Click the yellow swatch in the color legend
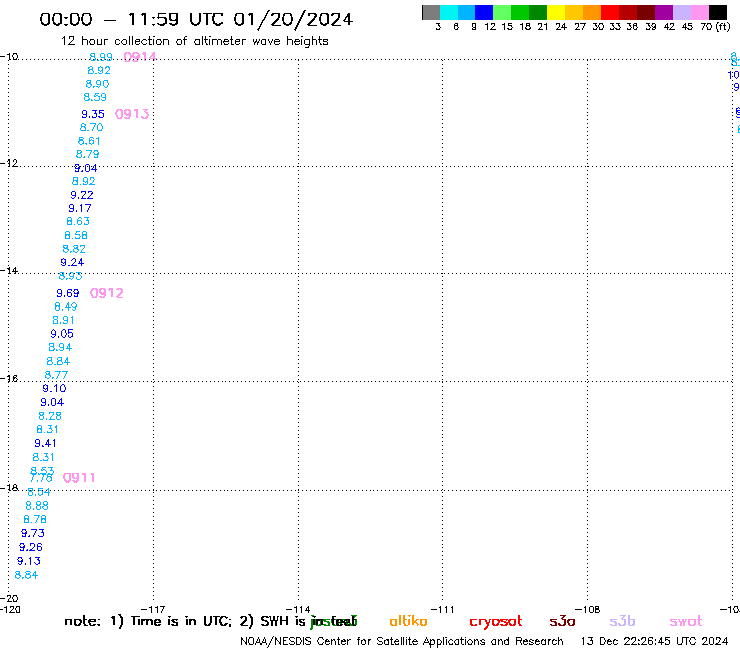The height and width of the screenshot is (650, 740). pyautogui.click(x=556, y=12)
